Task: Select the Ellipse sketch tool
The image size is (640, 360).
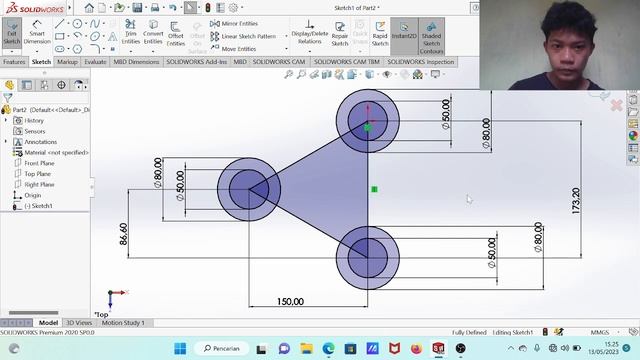Action: [x=95, y=36]
